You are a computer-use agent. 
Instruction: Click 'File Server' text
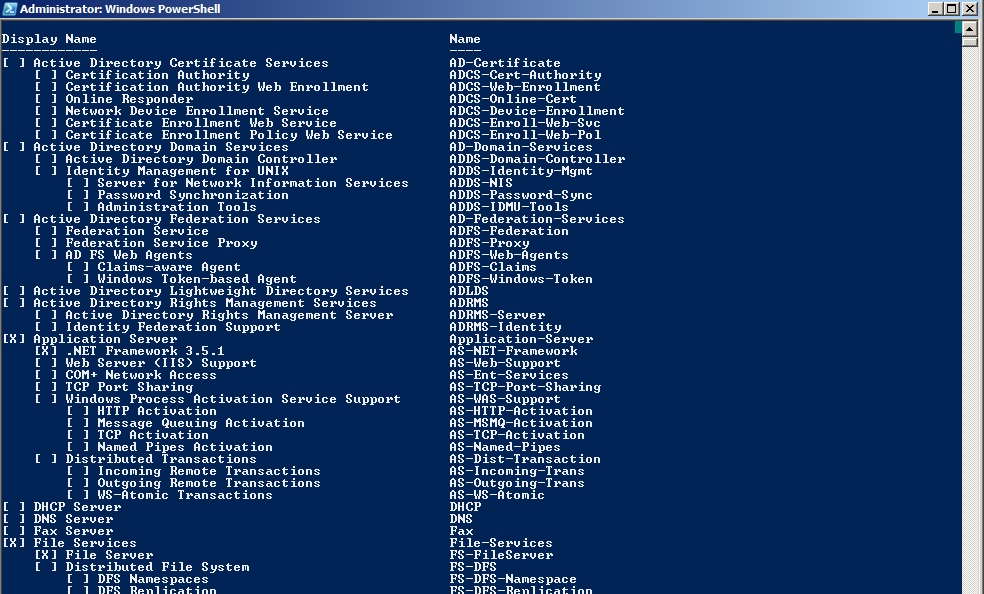[x=109, y=555]
